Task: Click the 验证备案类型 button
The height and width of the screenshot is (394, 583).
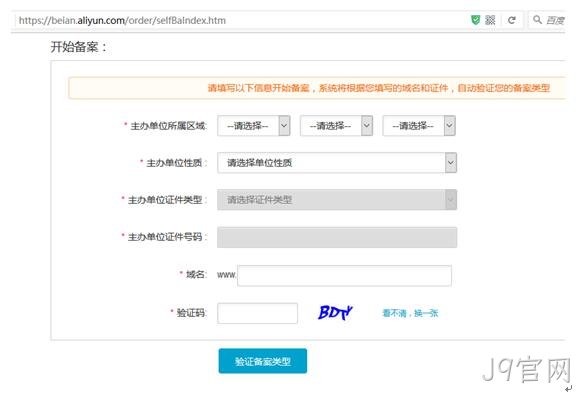Action: [263, 361]
